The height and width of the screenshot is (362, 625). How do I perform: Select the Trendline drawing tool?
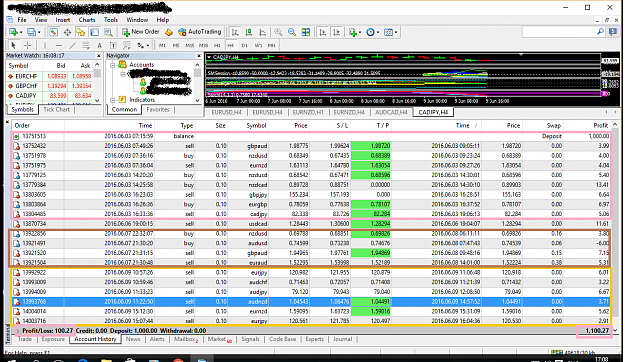(72, 45)
